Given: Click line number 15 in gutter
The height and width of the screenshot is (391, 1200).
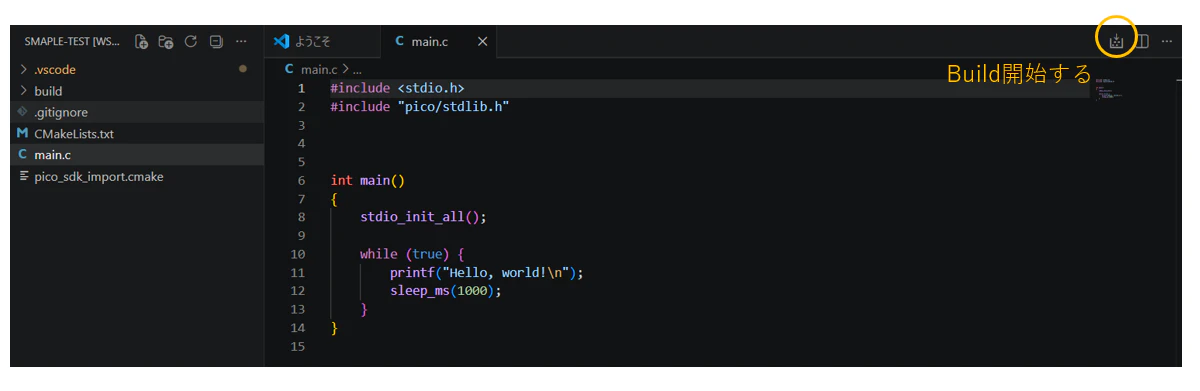Looking at the screenshot, I should point(298,346).
